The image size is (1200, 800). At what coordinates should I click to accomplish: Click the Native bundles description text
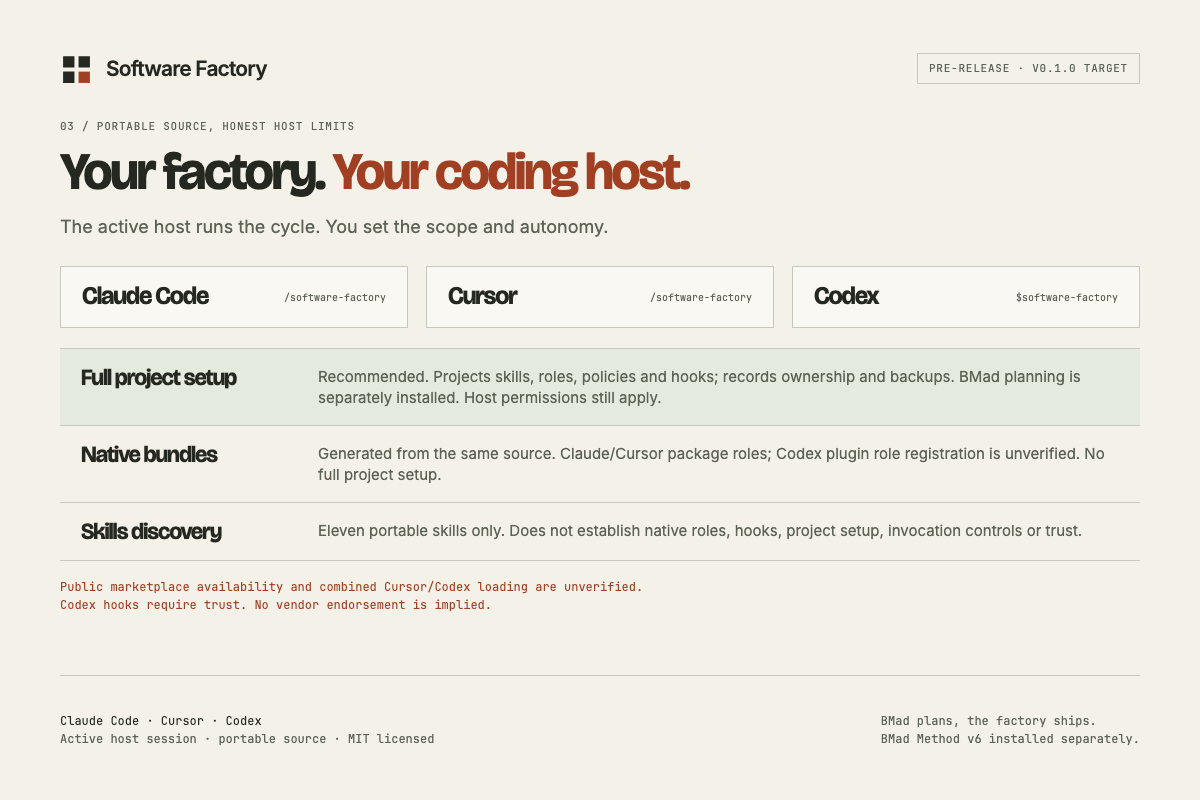(x=711, y=464)
